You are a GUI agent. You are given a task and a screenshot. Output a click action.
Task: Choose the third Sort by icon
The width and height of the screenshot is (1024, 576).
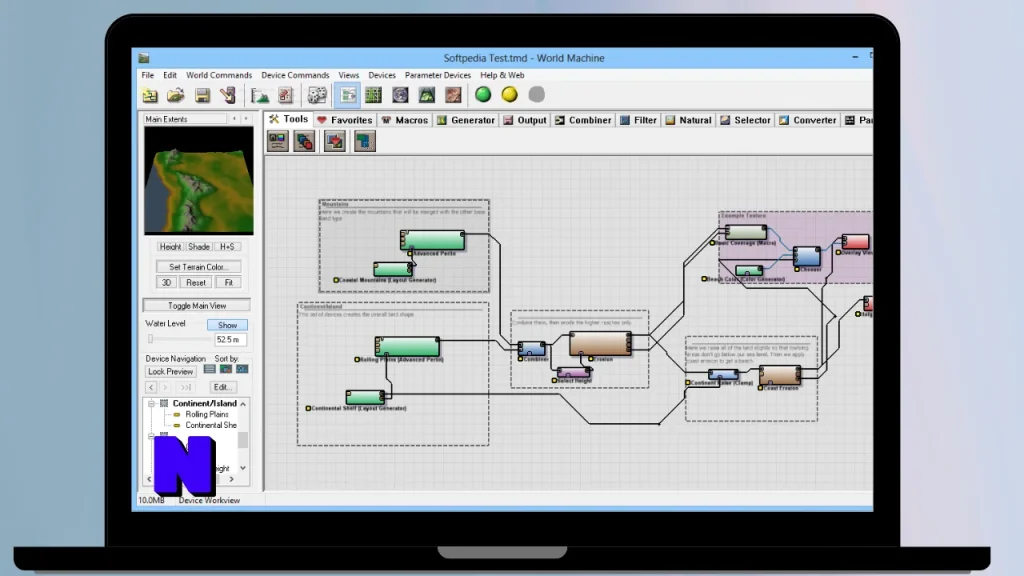click(x=242, y=370)
